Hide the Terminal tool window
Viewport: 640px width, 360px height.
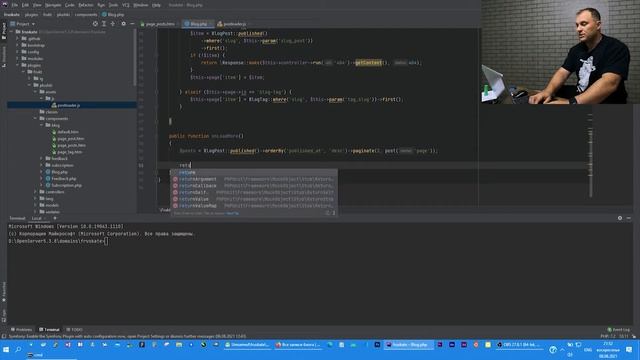coord(629,218)
